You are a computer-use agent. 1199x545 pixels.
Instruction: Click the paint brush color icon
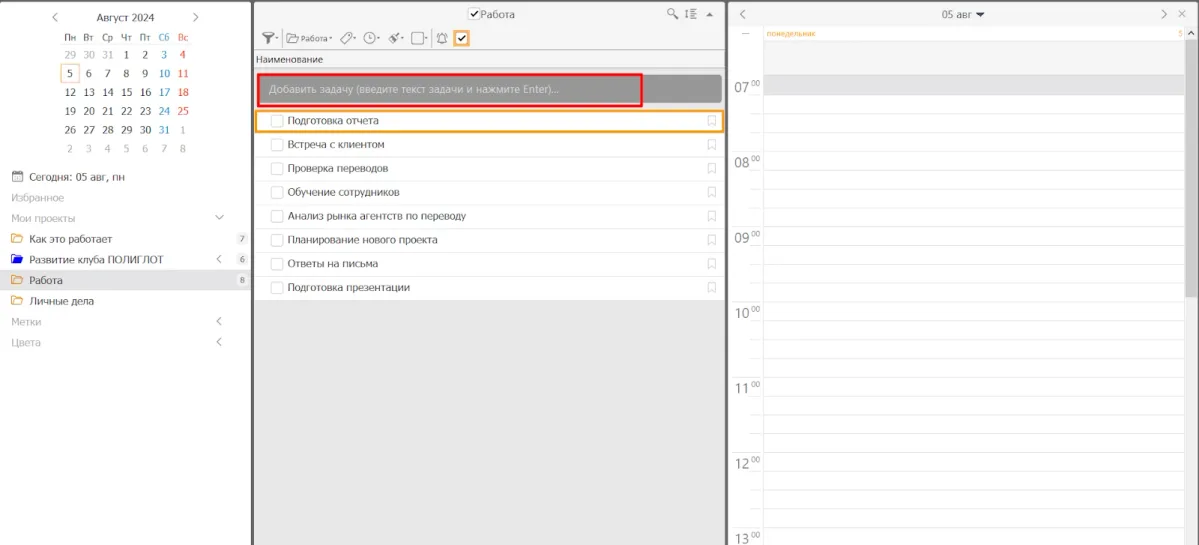[396, 38]
